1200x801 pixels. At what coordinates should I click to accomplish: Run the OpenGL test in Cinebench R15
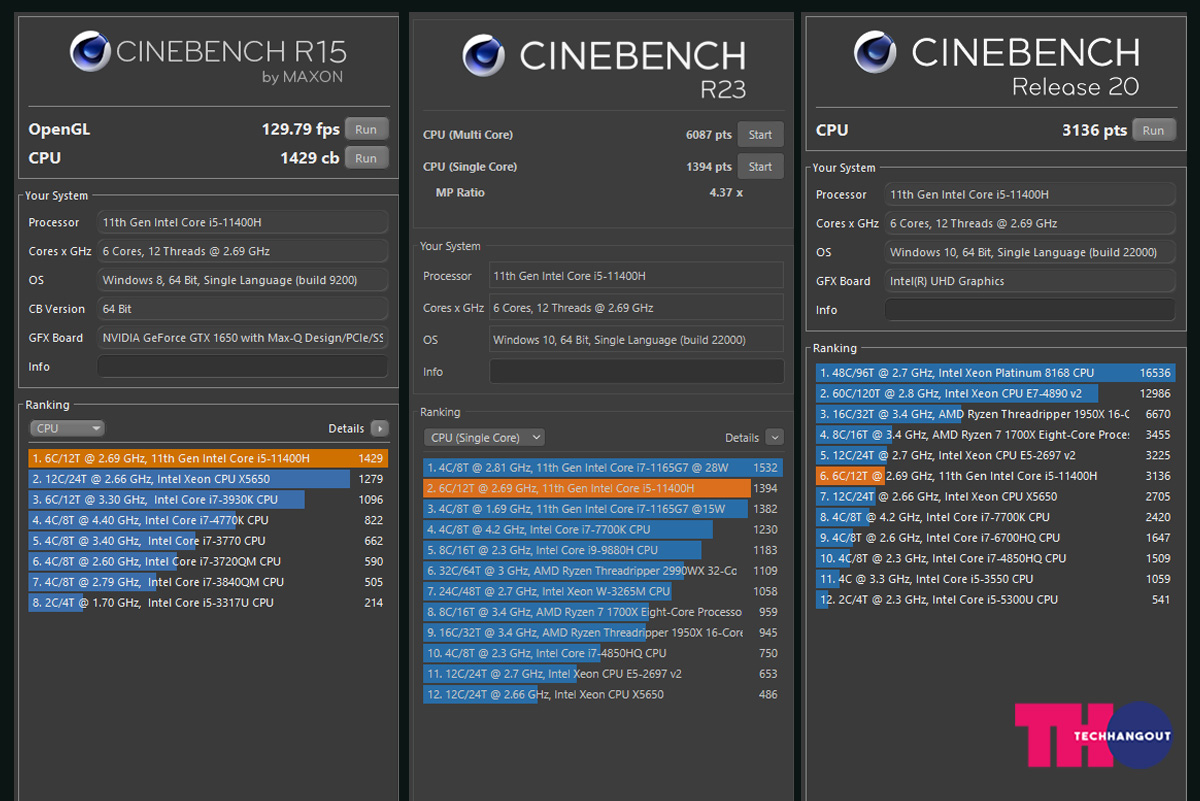366,129
